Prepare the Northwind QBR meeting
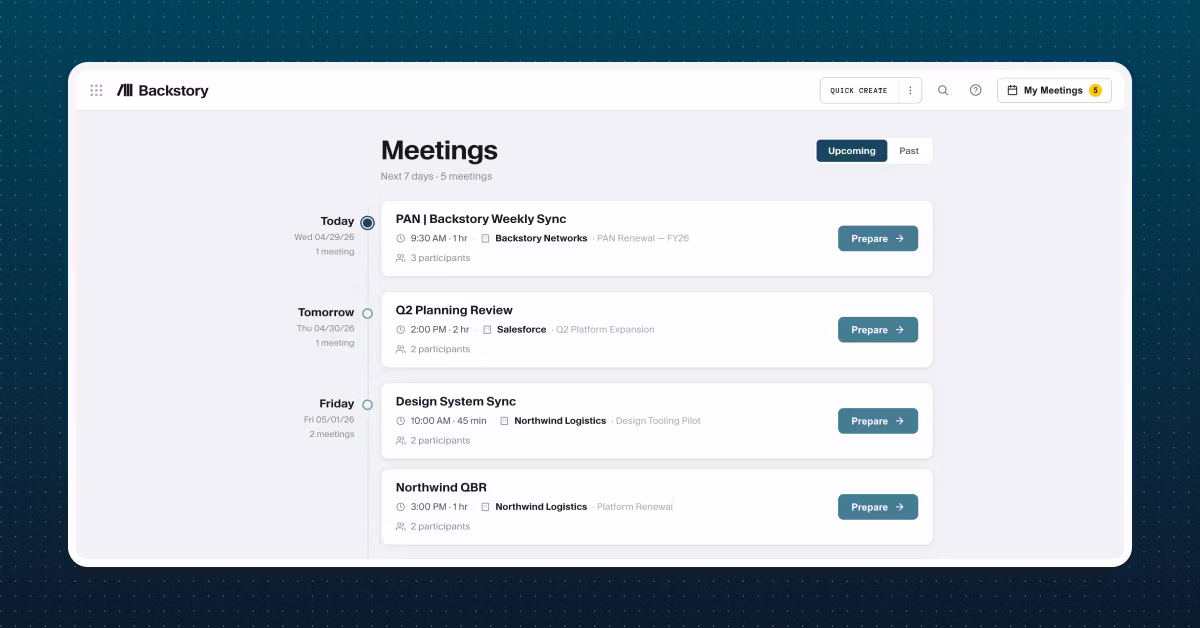The height and width of the screenshot is (628, 1200). (x=878, y=507)
